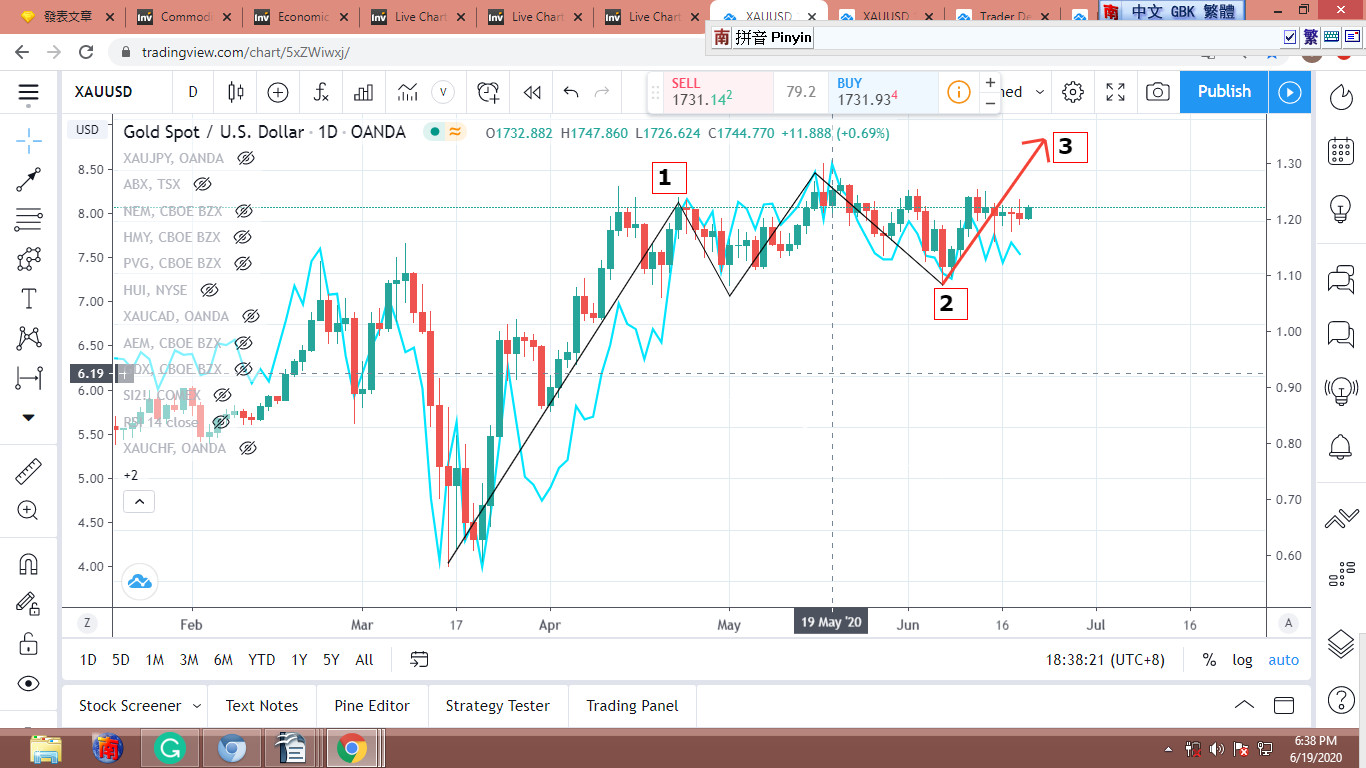1366x768 pixels.
Task: Click the BUY 1731.93 button
Action: [884, 92]
